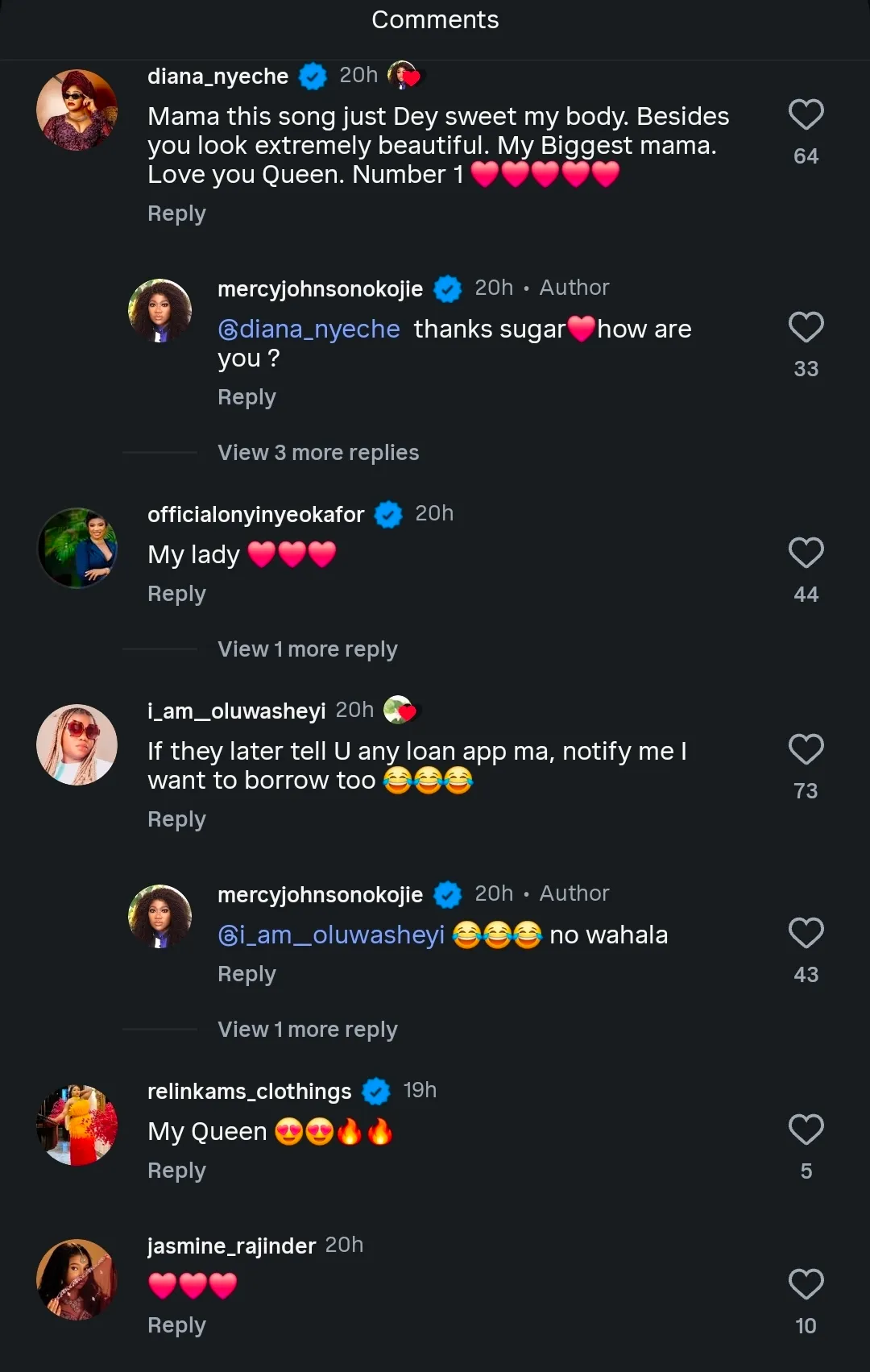Like relinkams_clothings' 'My Queen' comment

click(806, 1130)
